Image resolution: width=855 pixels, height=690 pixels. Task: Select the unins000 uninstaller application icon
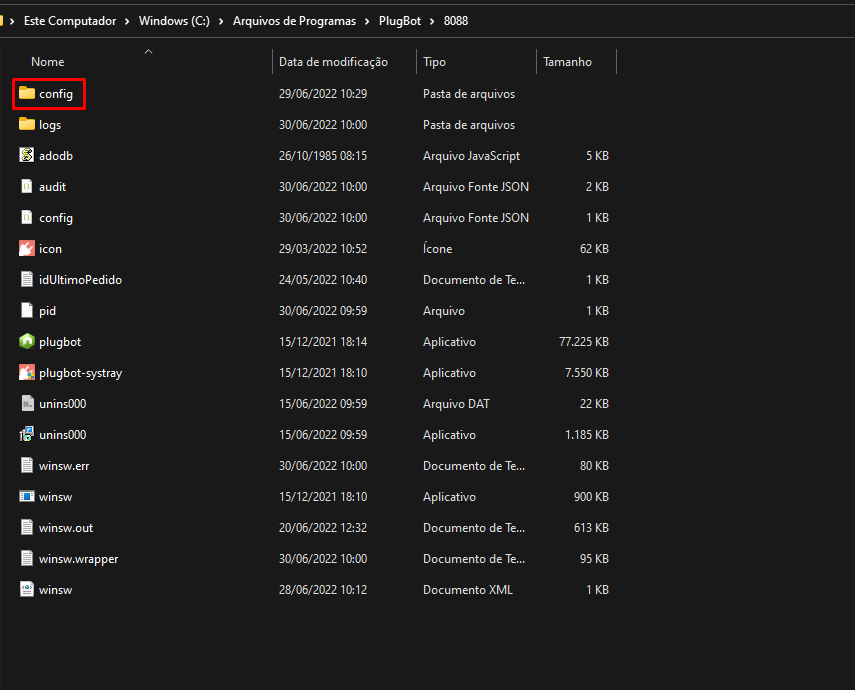(27, 435)
